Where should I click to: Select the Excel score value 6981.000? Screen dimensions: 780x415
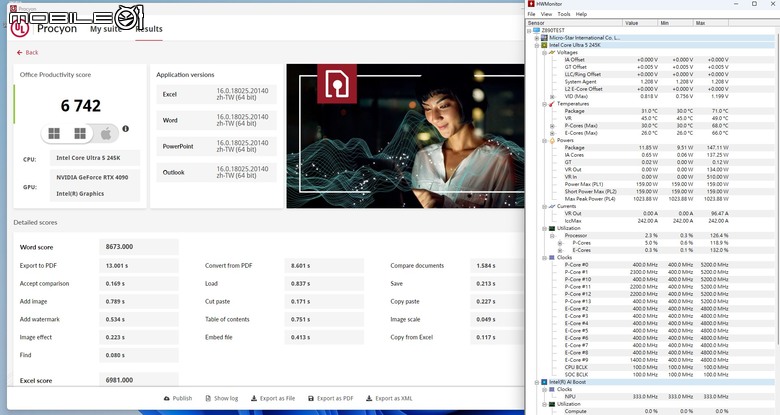tap(139, 380)
